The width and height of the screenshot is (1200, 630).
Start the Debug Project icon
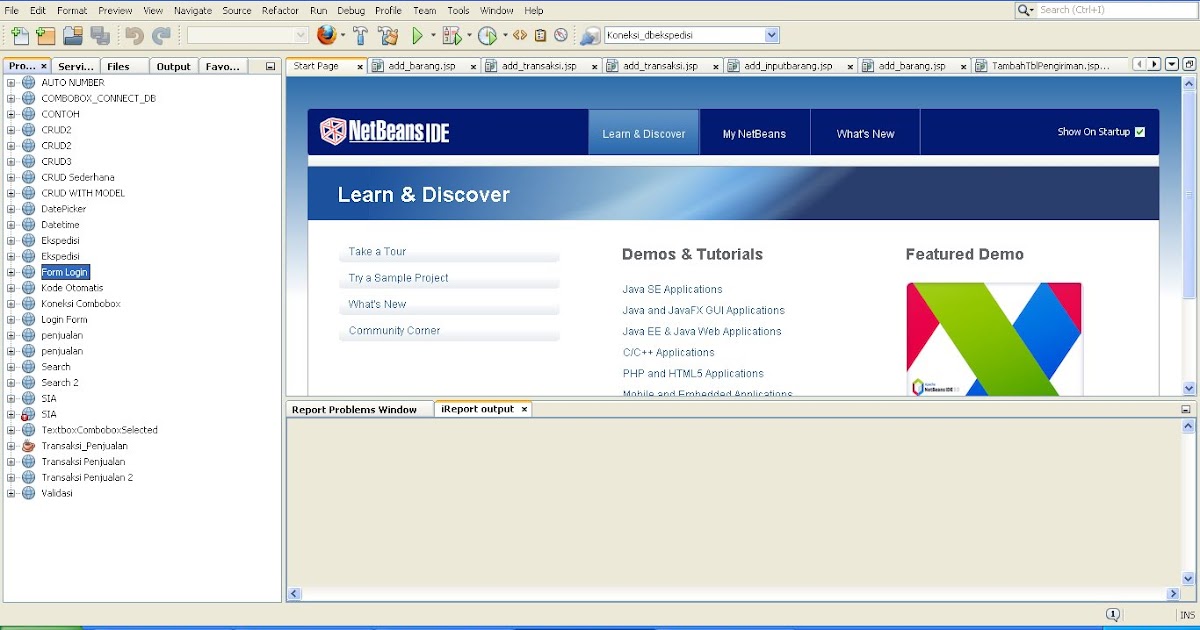point(453,36)
